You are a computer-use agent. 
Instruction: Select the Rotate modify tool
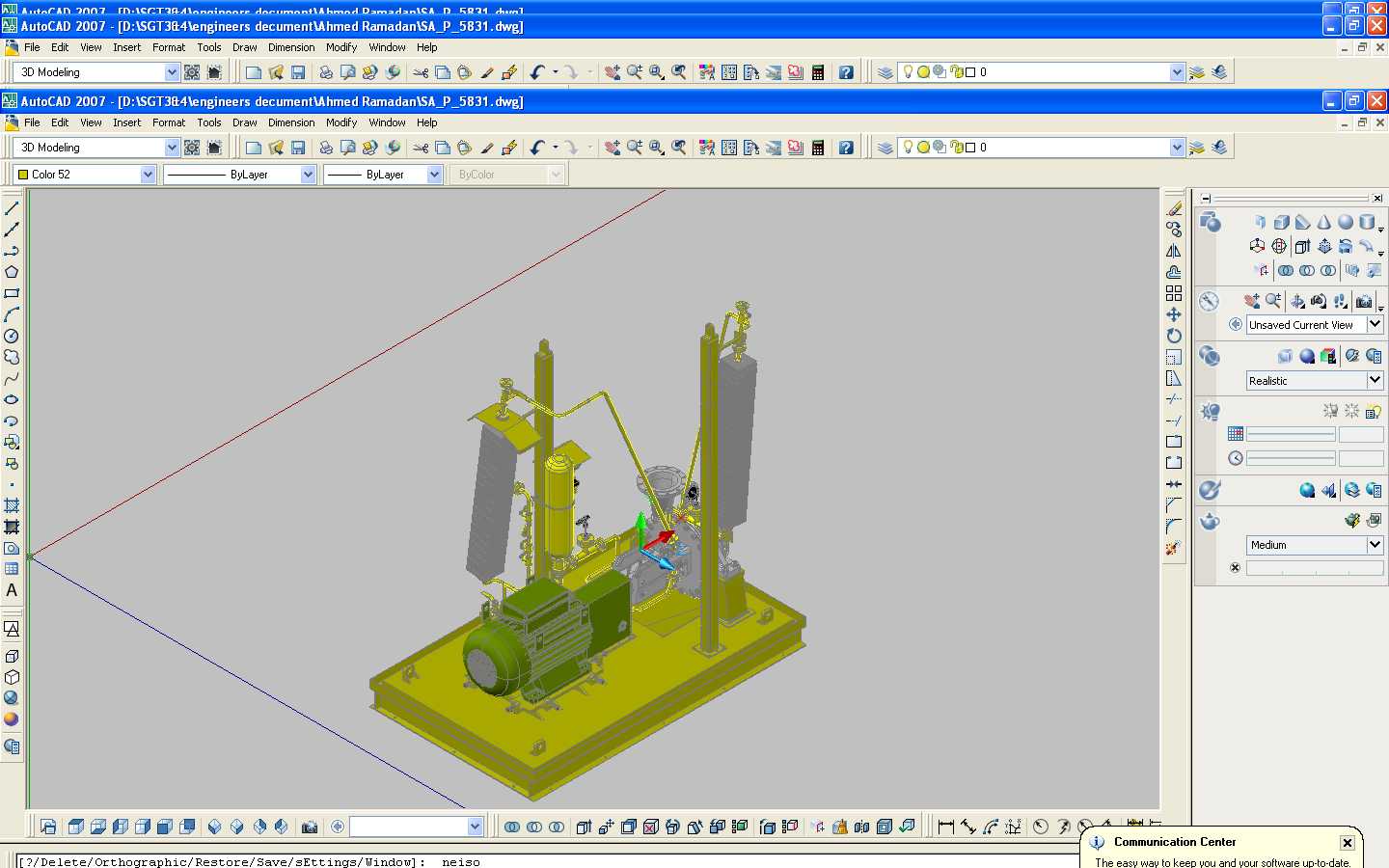(1174, 336)
